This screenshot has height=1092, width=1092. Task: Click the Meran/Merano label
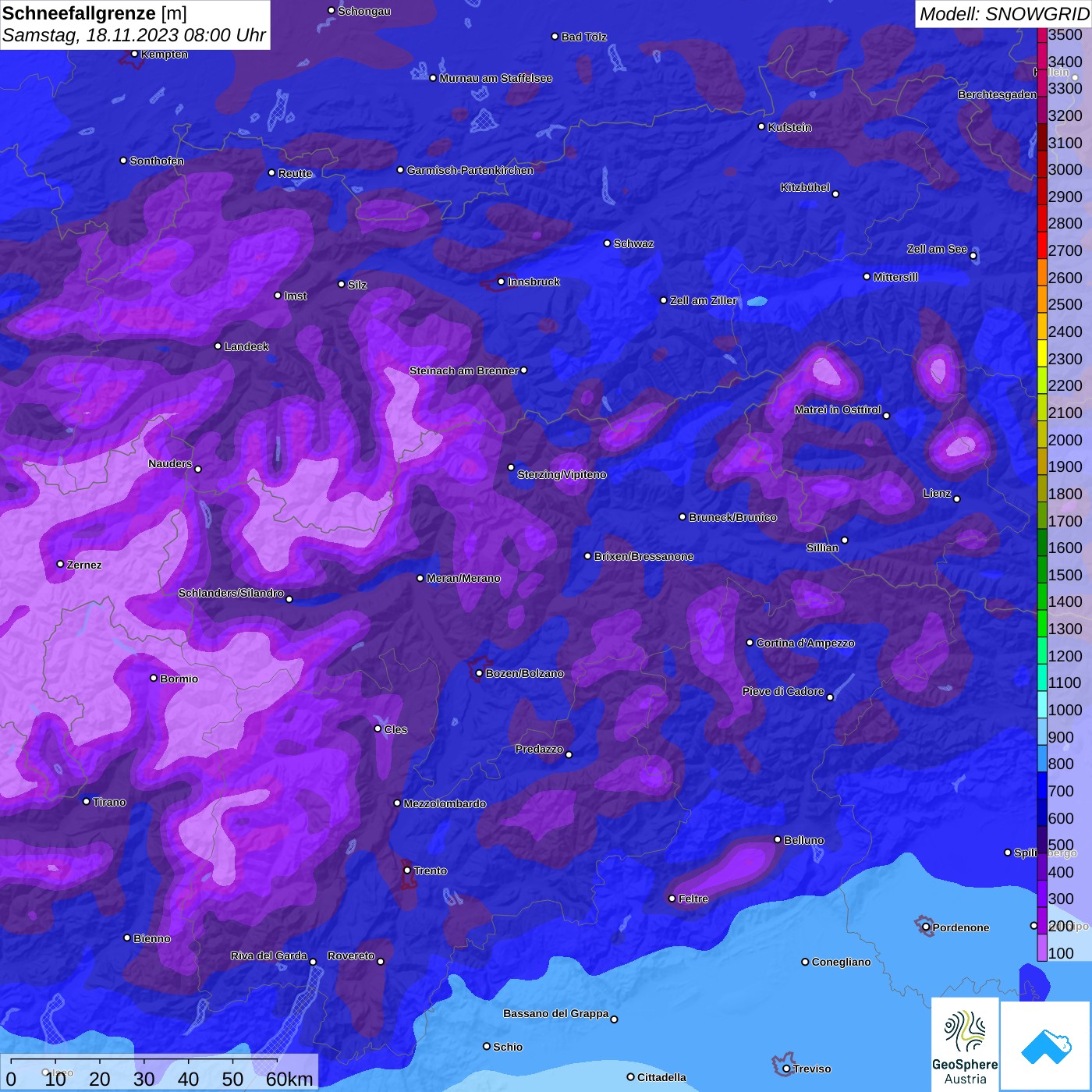pyautogui.click(x=463, y=578)
